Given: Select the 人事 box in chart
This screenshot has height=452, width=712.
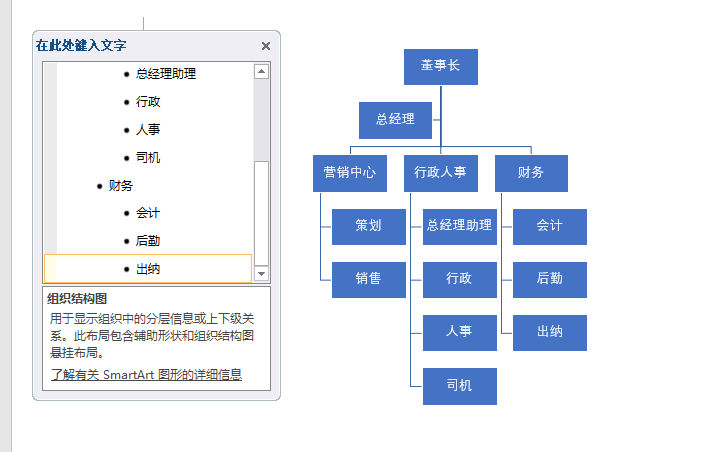Looking at the screenshot, I should pos(460,333).
